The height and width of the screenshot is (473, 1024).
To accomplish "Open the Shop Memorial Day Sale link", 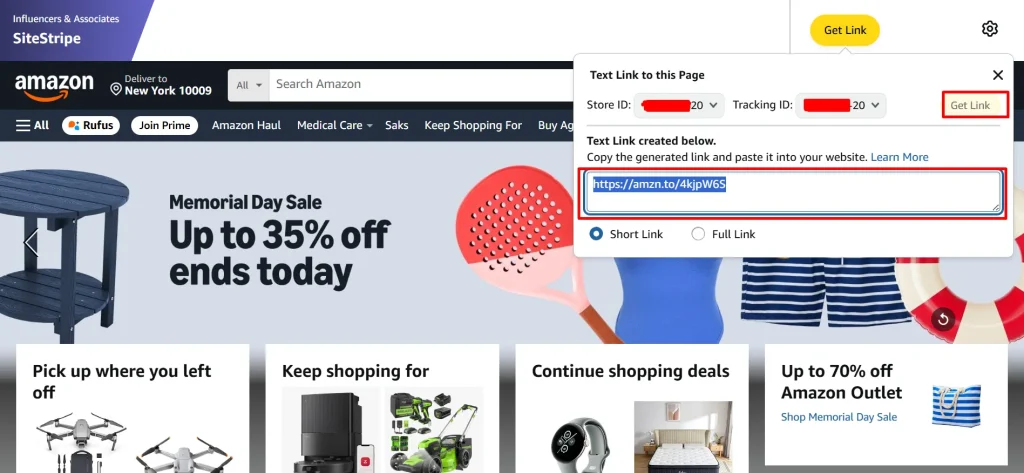I will click(839, 417).
